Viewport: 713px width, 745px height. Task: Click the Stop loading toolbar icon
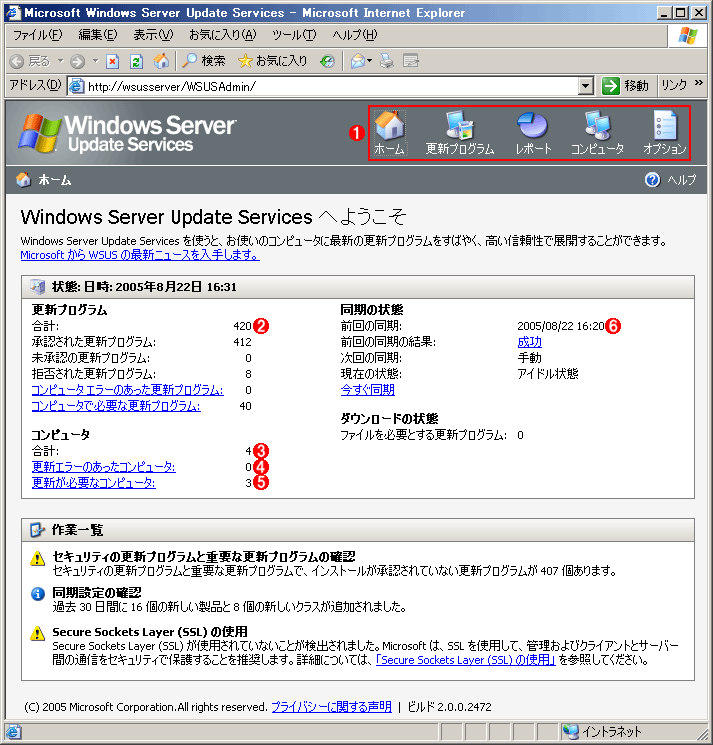[x=113, y=61]
